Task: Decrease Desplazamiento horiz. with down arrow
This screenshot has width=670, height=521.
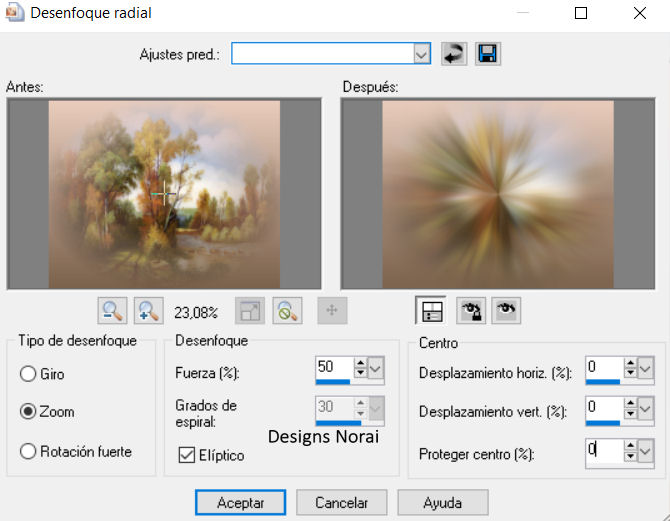Action: pyautogui.click(x=630, y=373)
